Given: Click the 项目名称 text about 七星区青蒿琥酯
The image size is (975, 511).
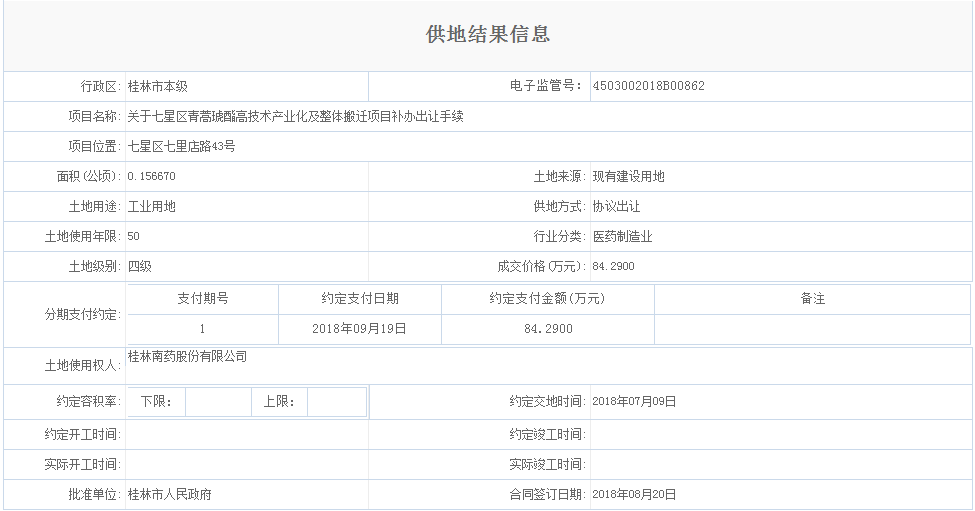Looking at the screenshot, I should coord(295,116).
